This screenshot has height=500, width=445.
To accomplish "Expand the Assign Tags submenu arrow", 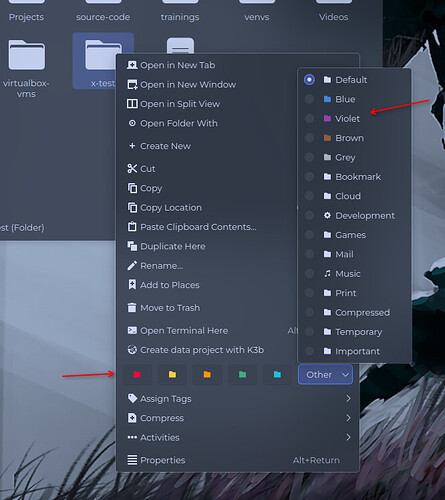I will coord(348,399).
